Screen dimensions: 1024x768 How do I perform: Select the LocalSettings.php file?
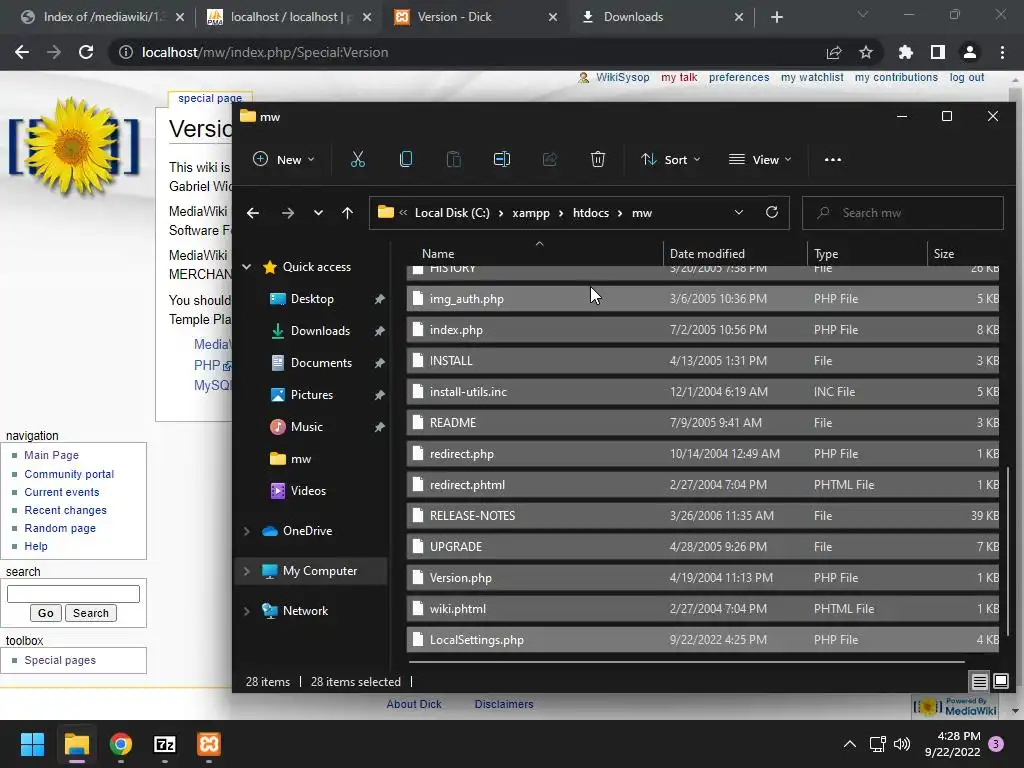(x=703, y=640)
